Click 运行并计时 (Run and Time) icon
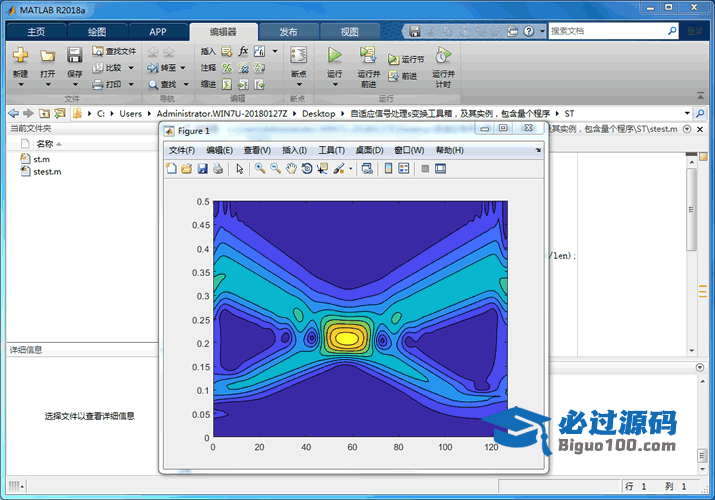This screenshot has width=715, height=500. tap(443, 55)
